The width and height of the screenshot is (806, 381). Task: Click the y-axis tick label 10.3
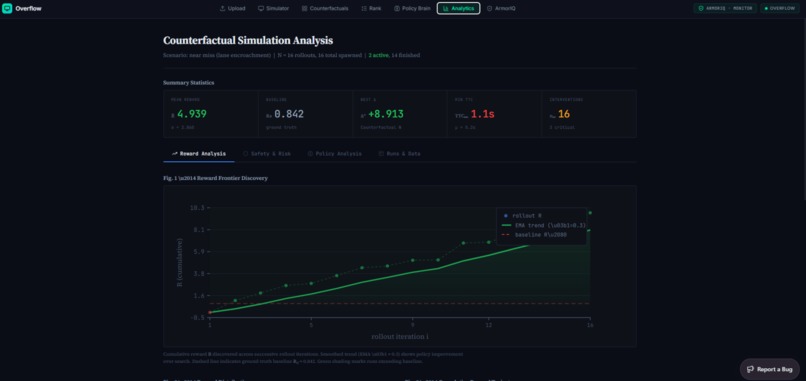(x=197, y=208)
